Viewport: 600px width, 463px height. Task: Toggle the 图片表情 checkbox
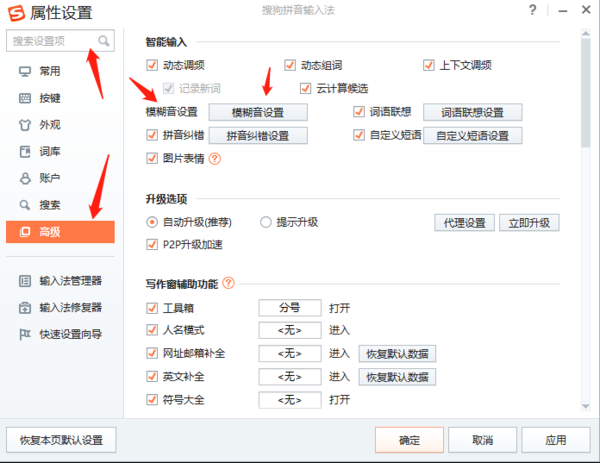(152, 158)
